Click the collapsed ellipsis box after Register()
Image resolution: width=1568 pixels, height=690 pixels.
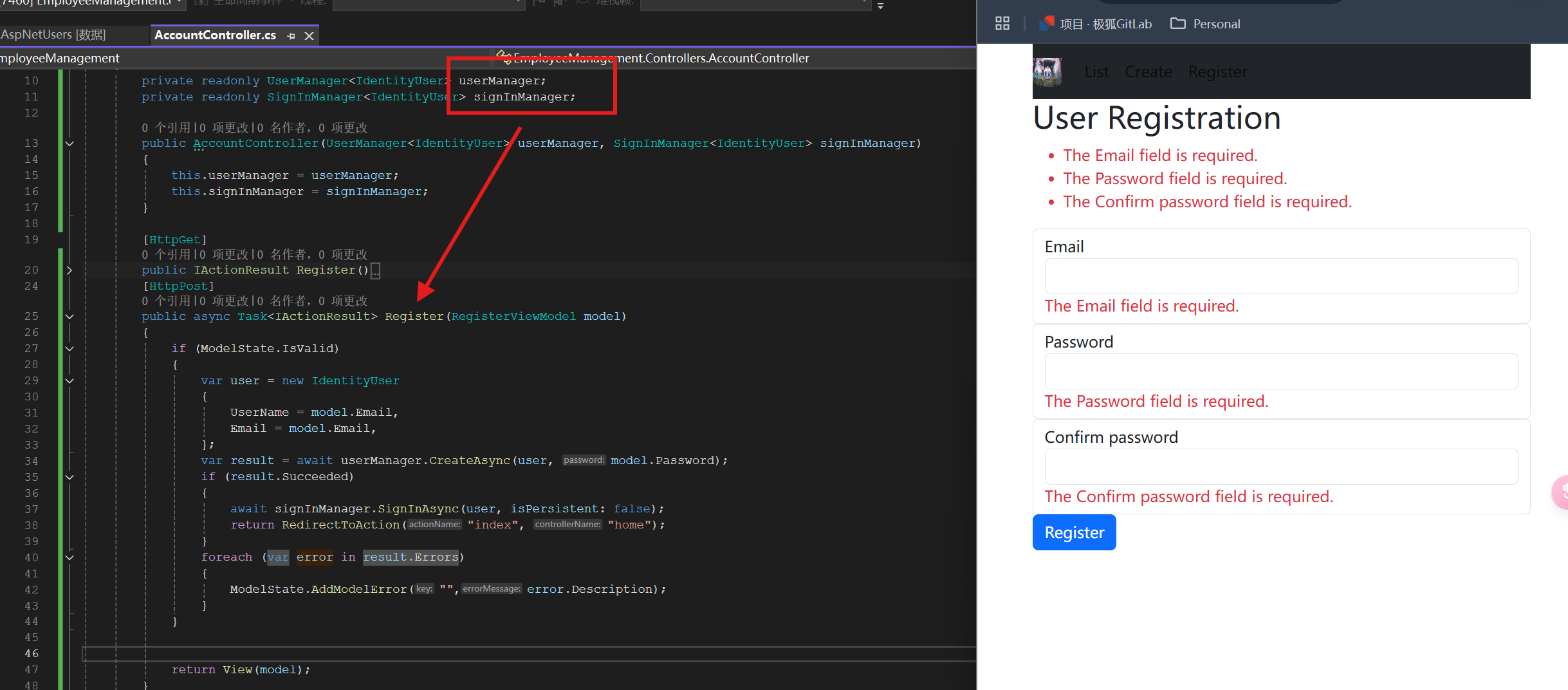tap(376, 271)
